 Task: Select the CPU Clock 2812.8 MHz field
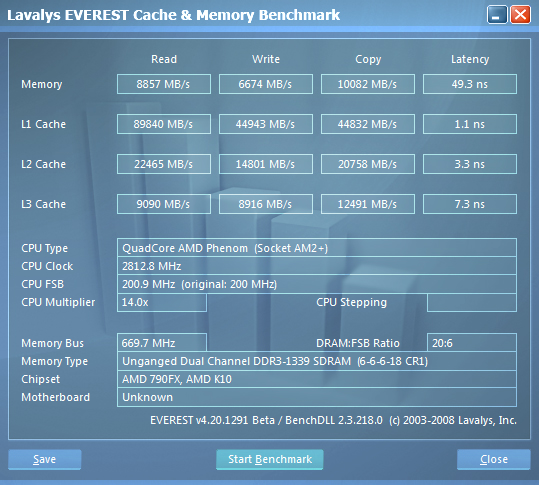(x=317, y=266)
